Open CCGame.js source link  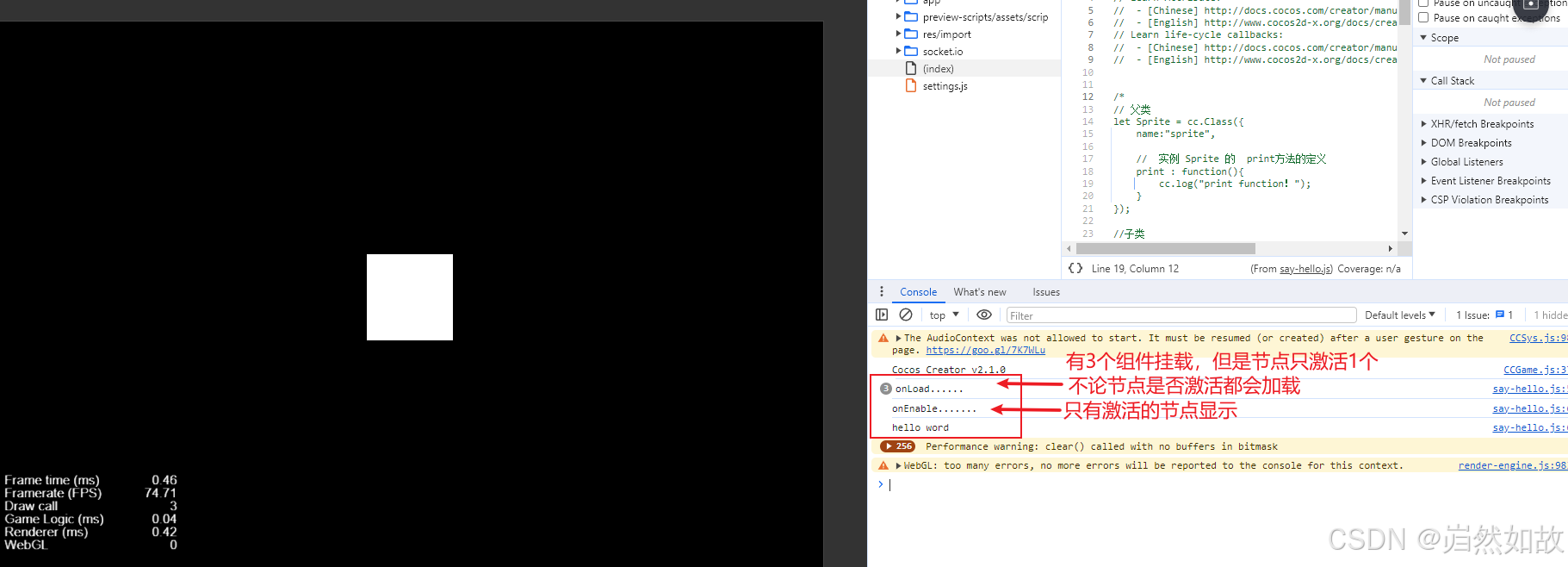1535,370
